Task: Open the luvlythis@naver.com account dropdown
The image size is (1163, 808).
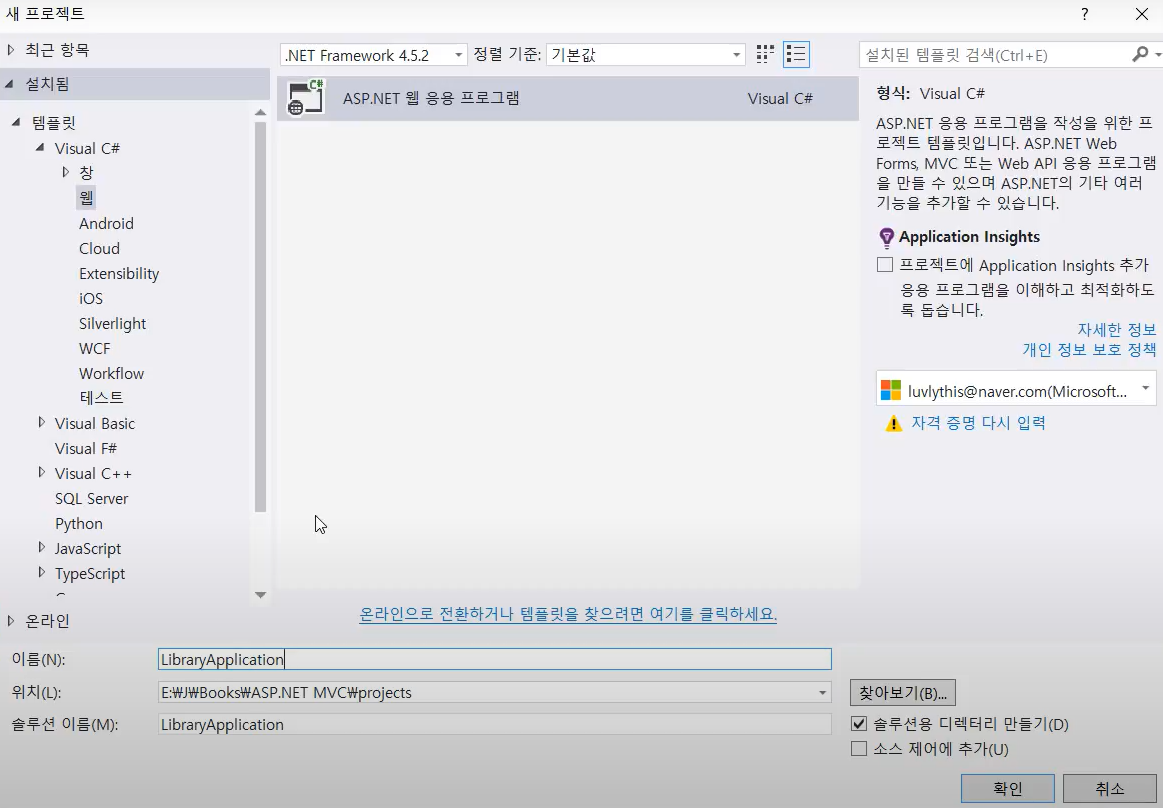Action: tap(1015, 389)
